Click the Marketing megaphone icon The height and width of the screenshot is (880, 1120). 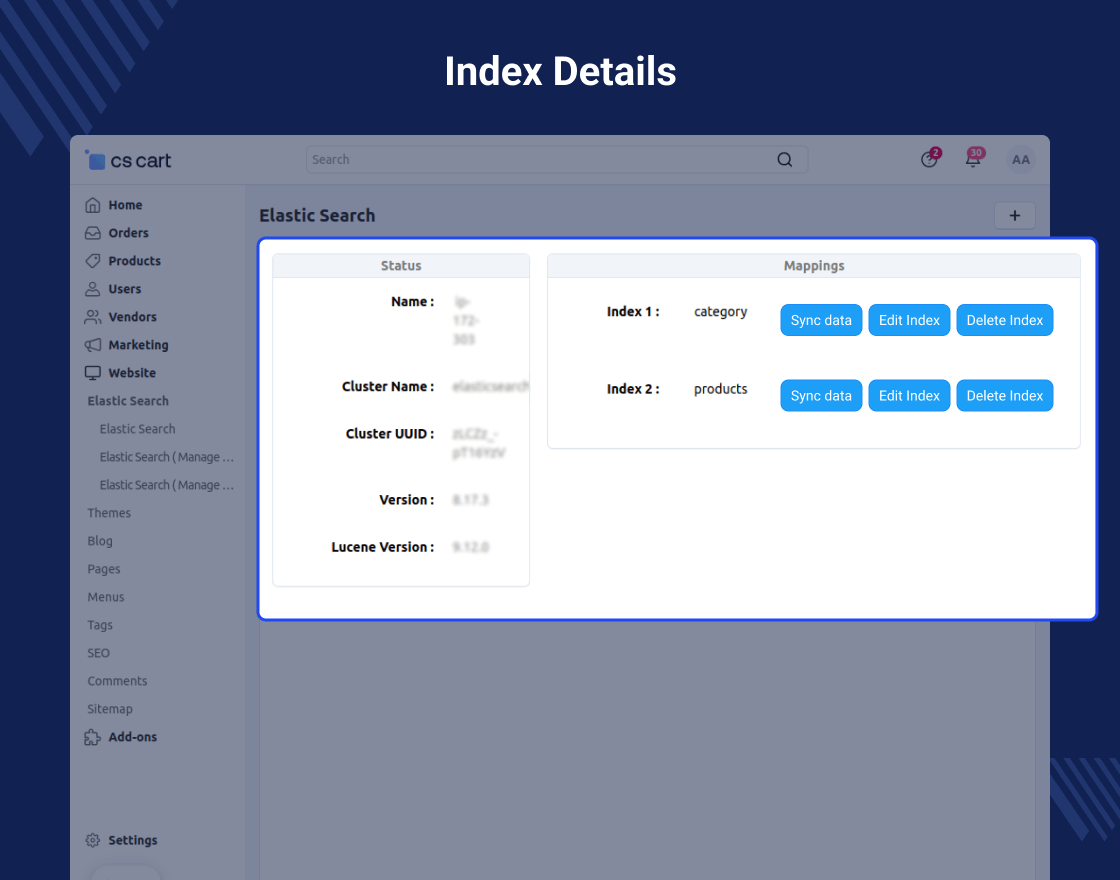[93, 345]
